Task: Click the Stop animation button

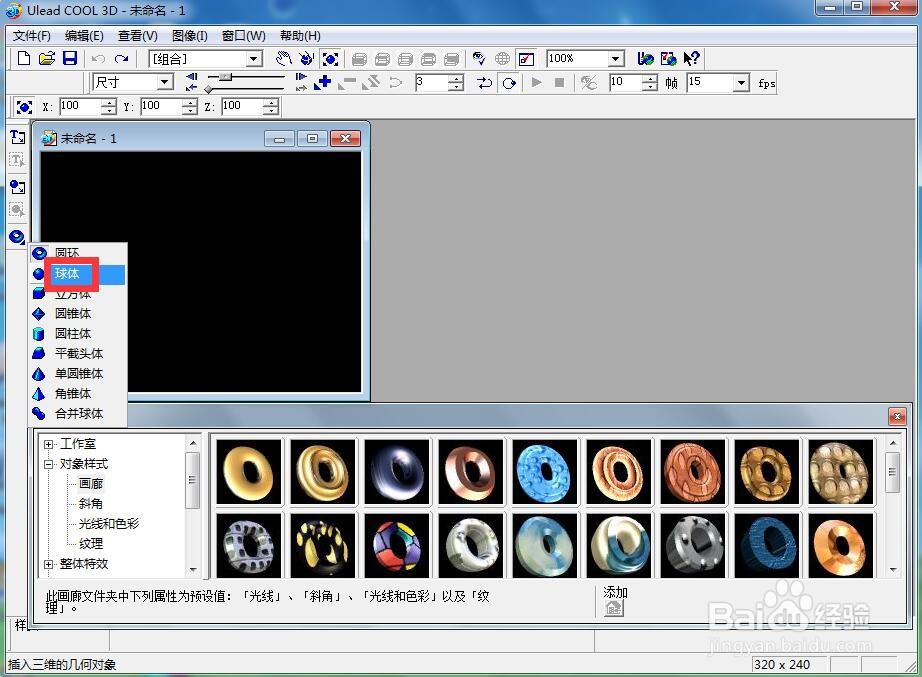Action: click(x=559, y=82)
